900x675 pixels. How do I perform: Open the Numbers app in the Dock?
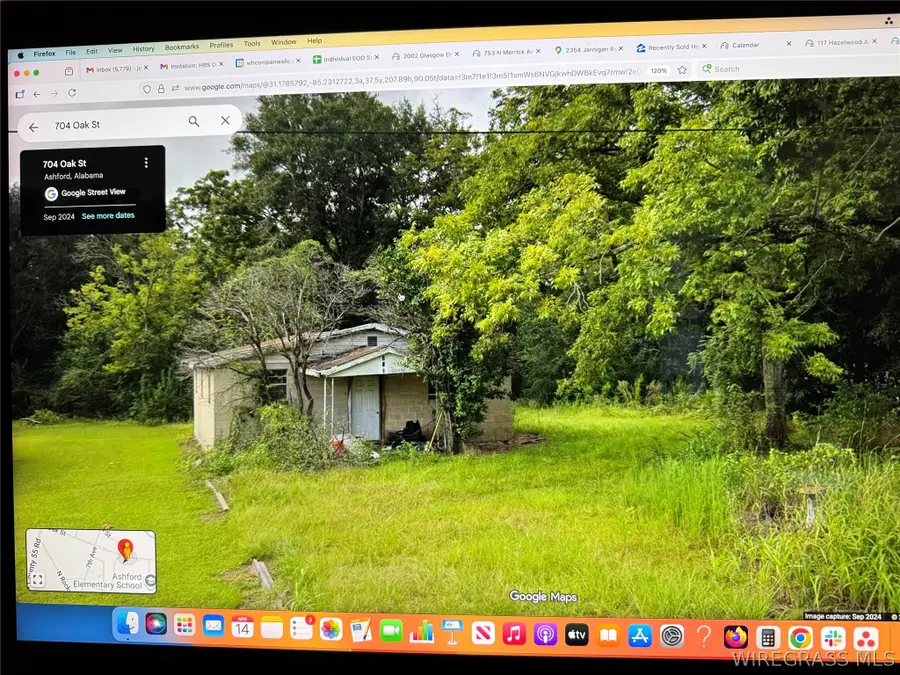pyautogui.click(x=421, y=632)
